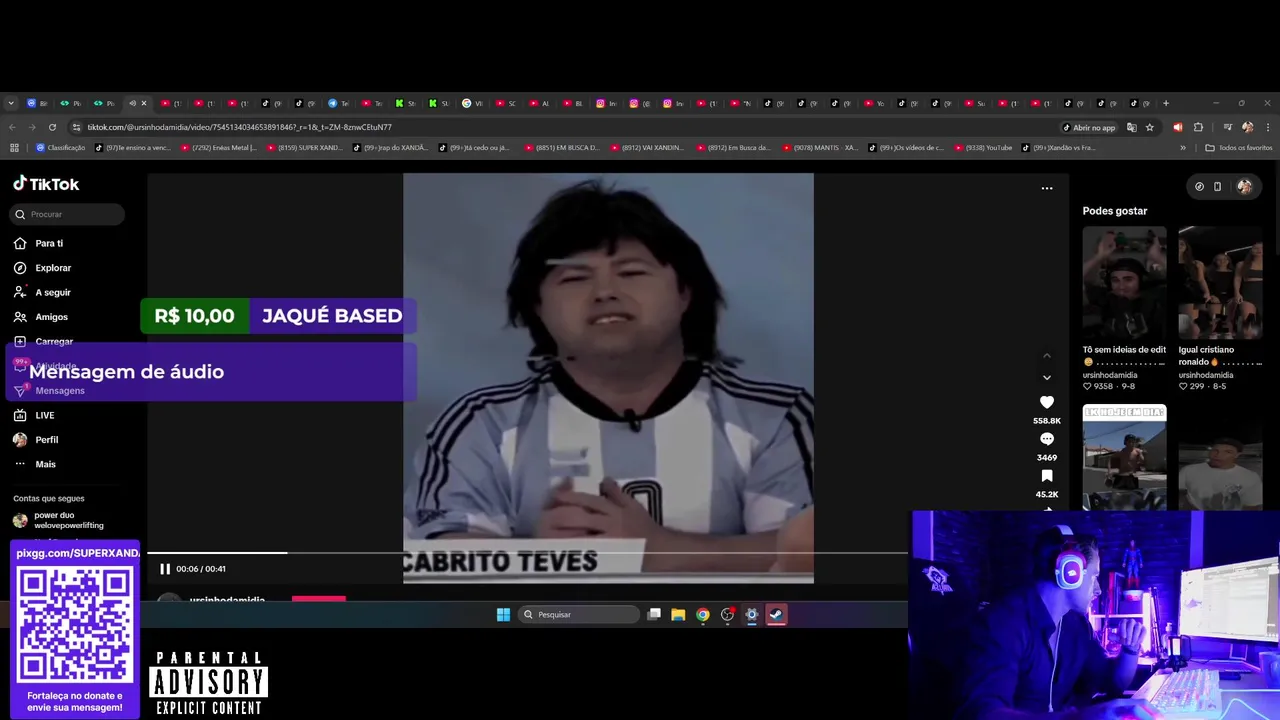Open the Chrome apps grid icon
This screenshot has width=1280, height=720.
[14, 148]
